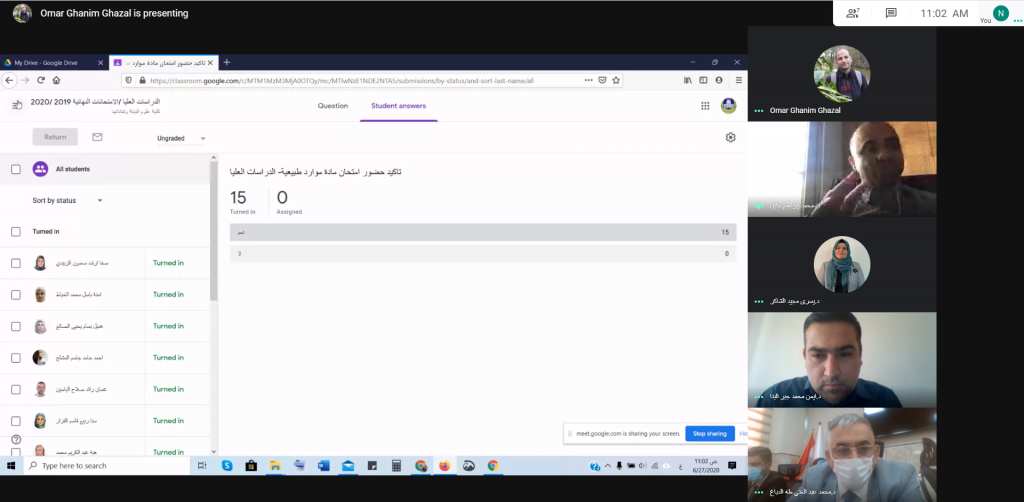Go to Firefox home page icon
1024x502 pixels.
57,80
